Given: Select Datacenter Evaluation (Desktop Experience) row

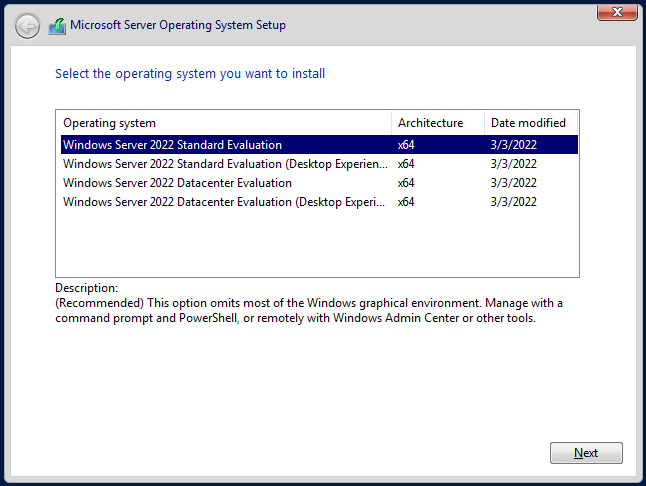Looking at the screenshot, I should click(x=319, y=202).
